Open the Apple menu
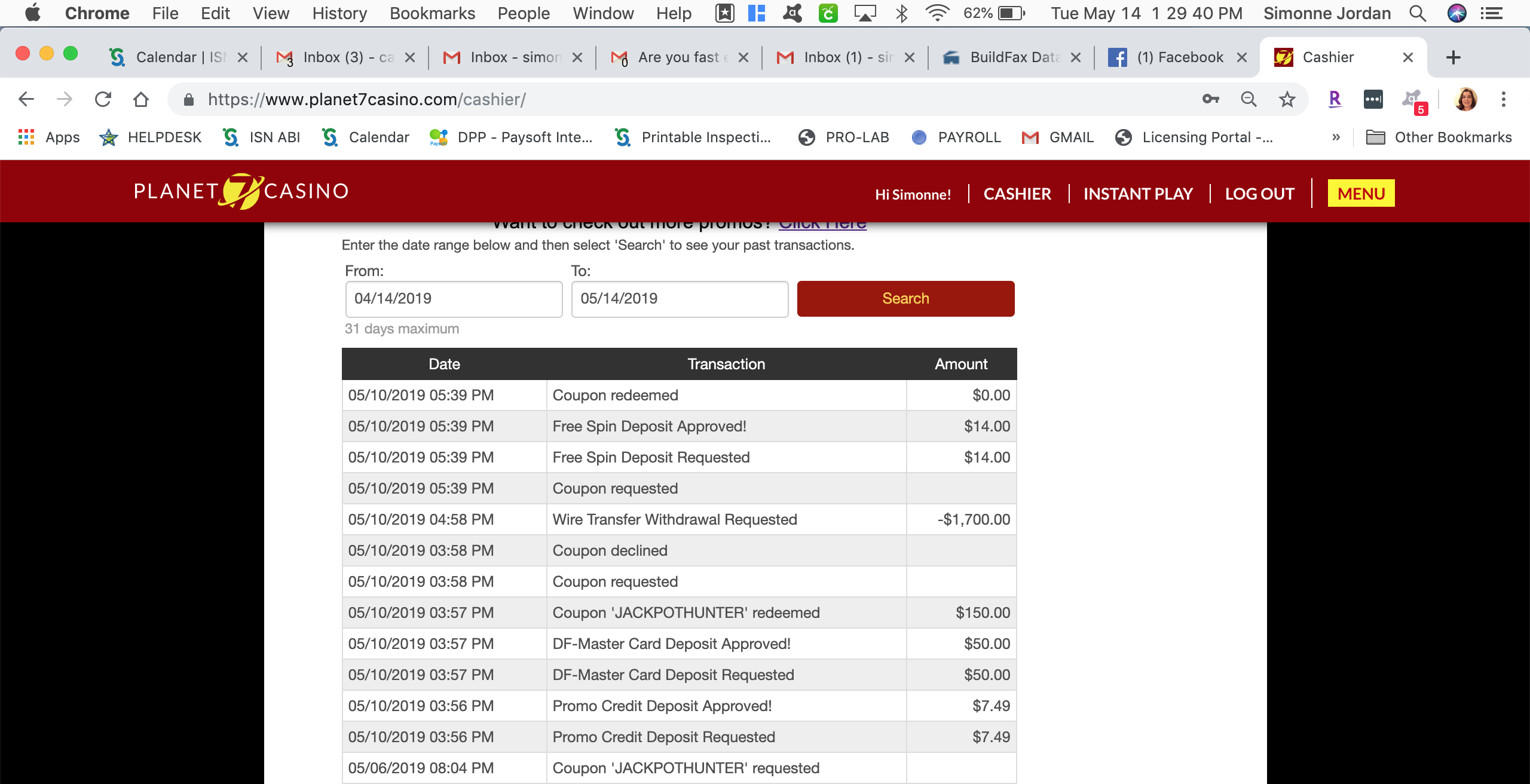 33,13
